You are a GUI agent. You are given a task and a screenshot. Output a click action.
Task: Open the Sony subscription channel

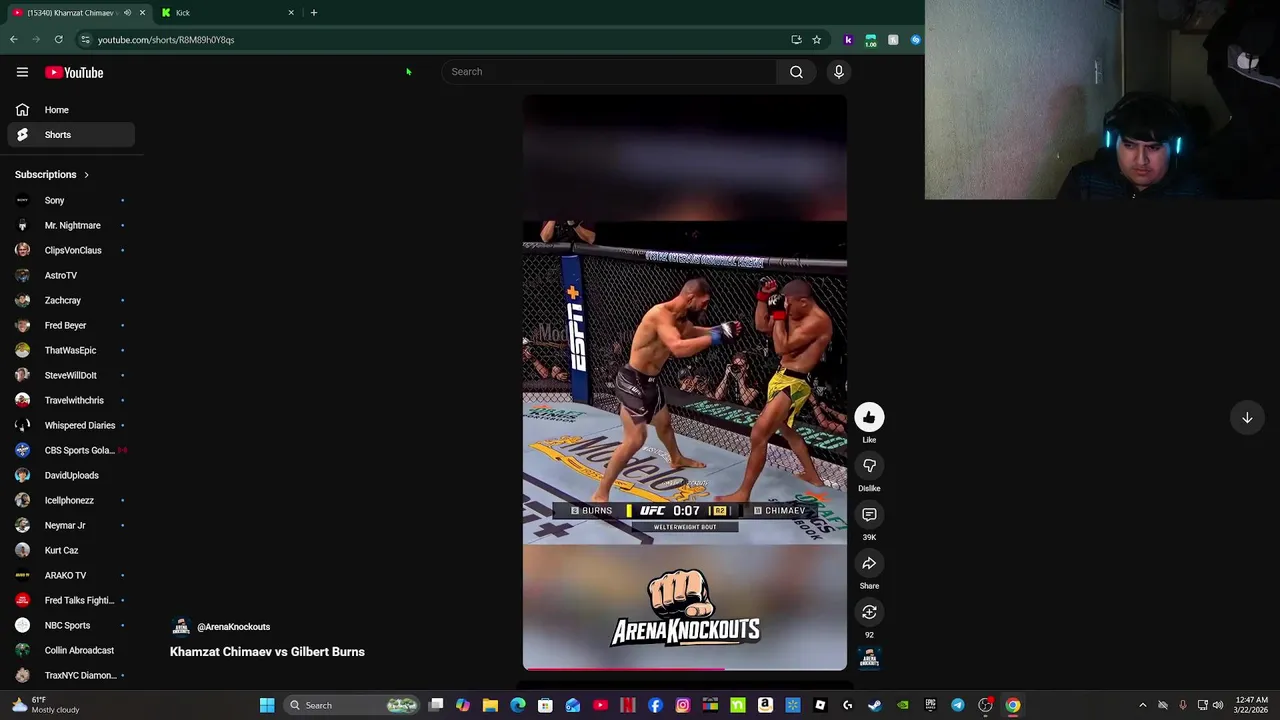pyautogui.click(x=71, y=200)
